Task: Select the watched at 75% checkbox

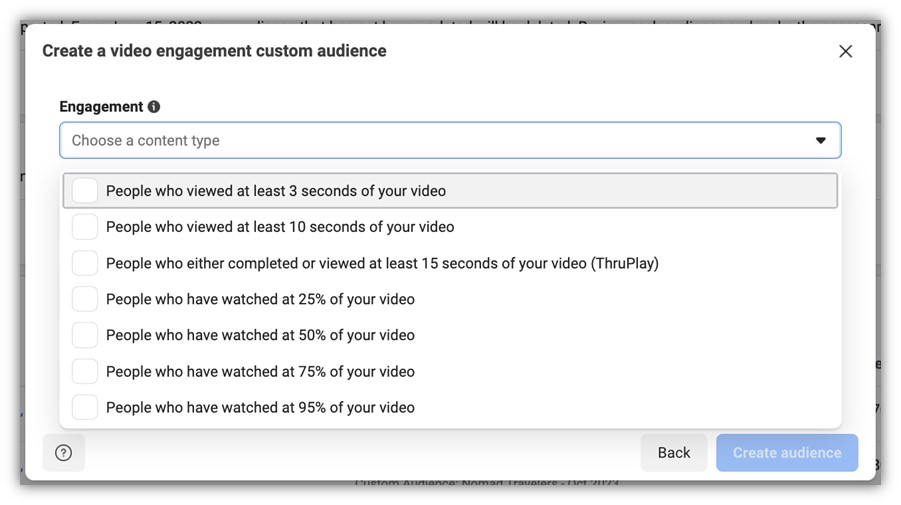Action: coord(85,371)
